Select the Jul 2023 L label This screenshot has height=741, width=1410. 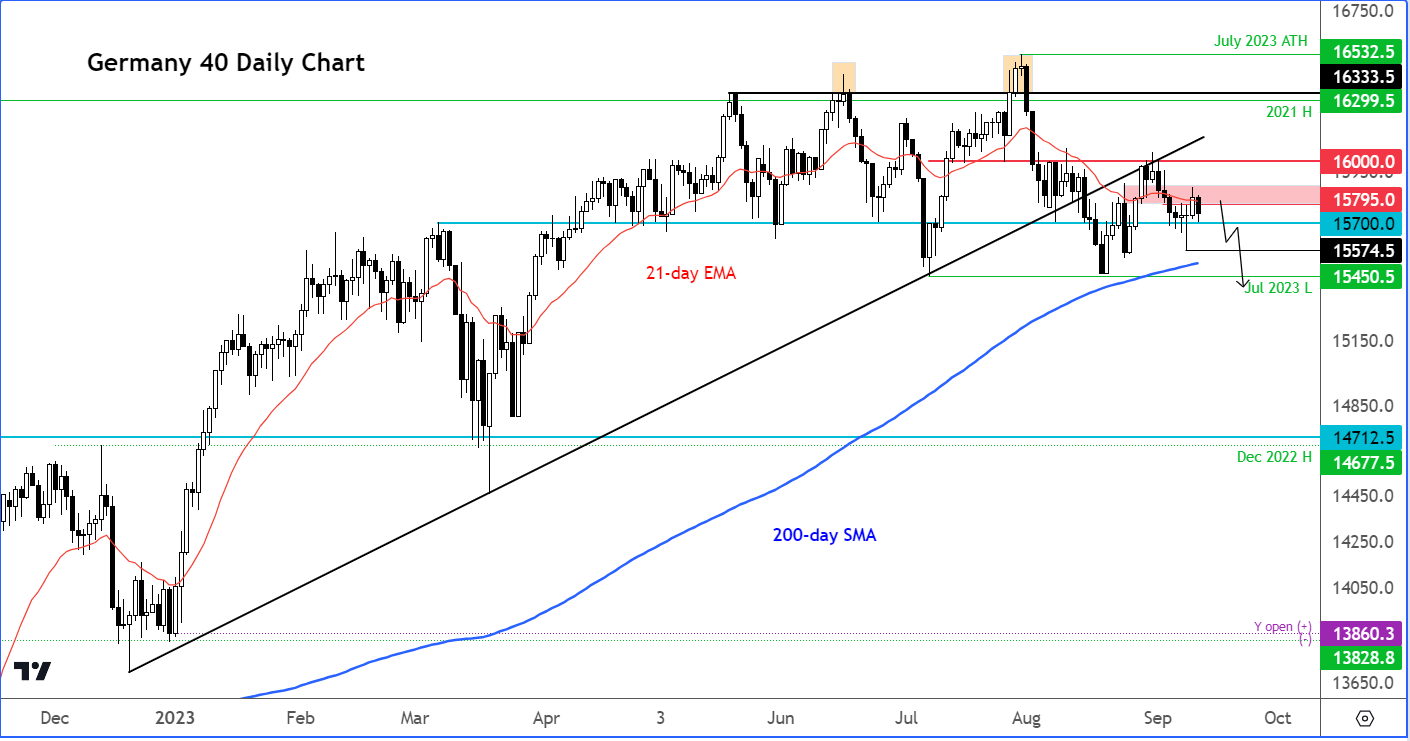point(1276,287)
